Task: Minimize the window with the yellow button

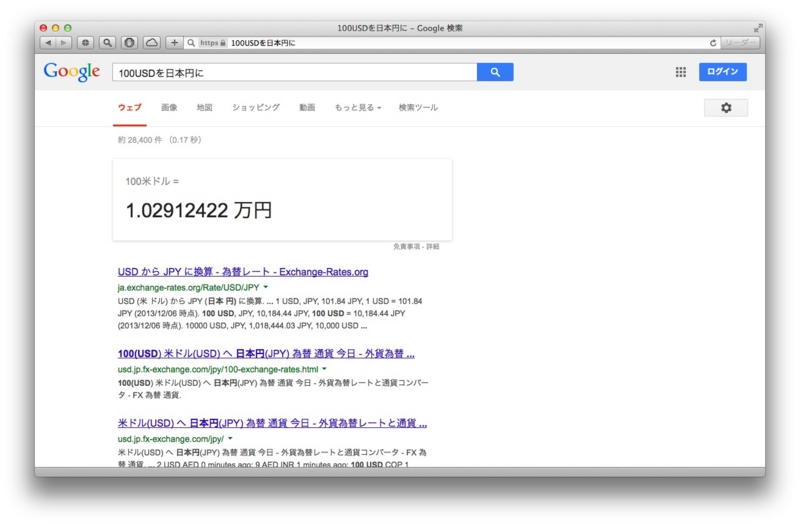Action: (56, 28)
